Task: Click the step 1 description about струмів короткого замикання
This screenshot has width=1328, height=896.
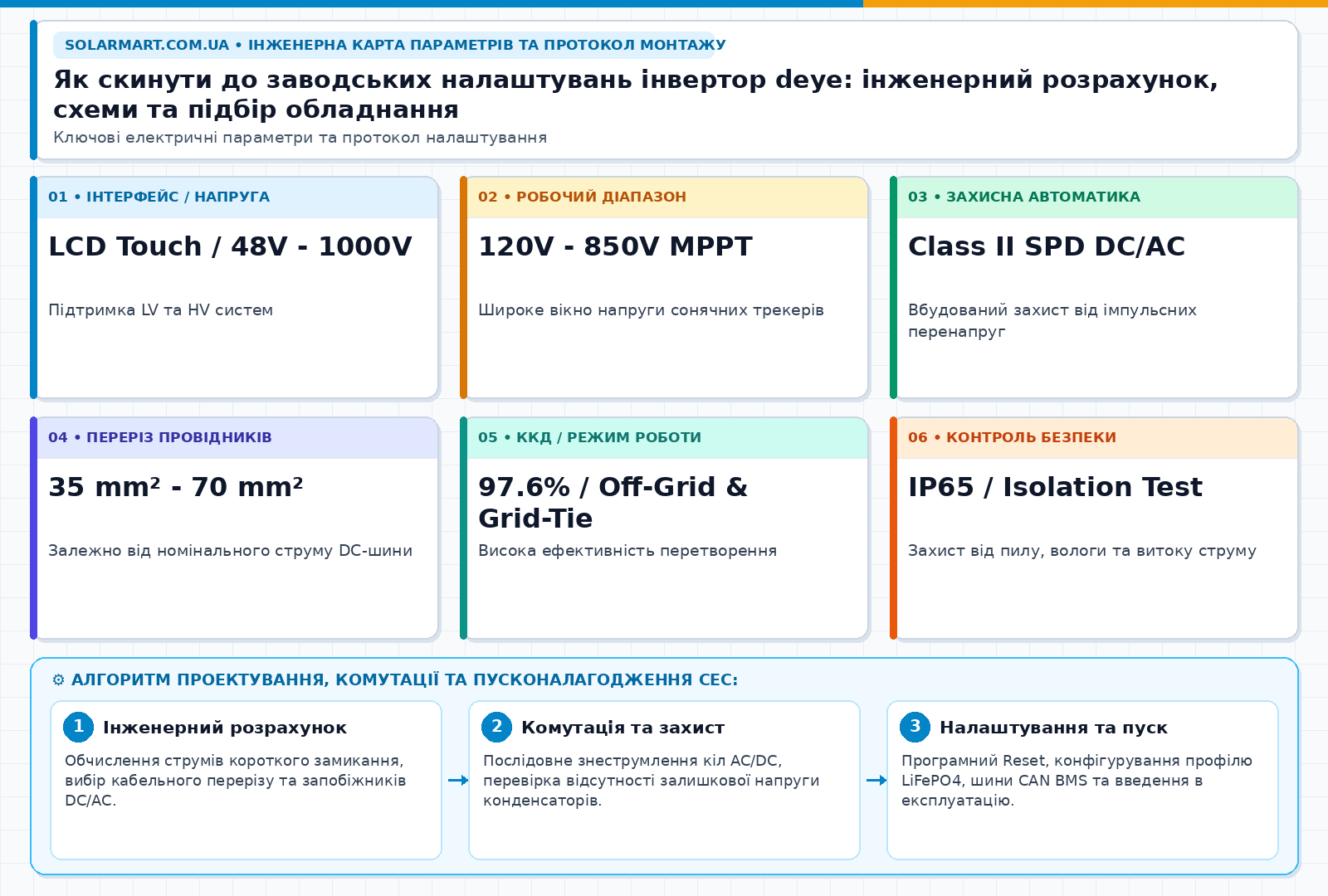Action: tap(236, 781)
